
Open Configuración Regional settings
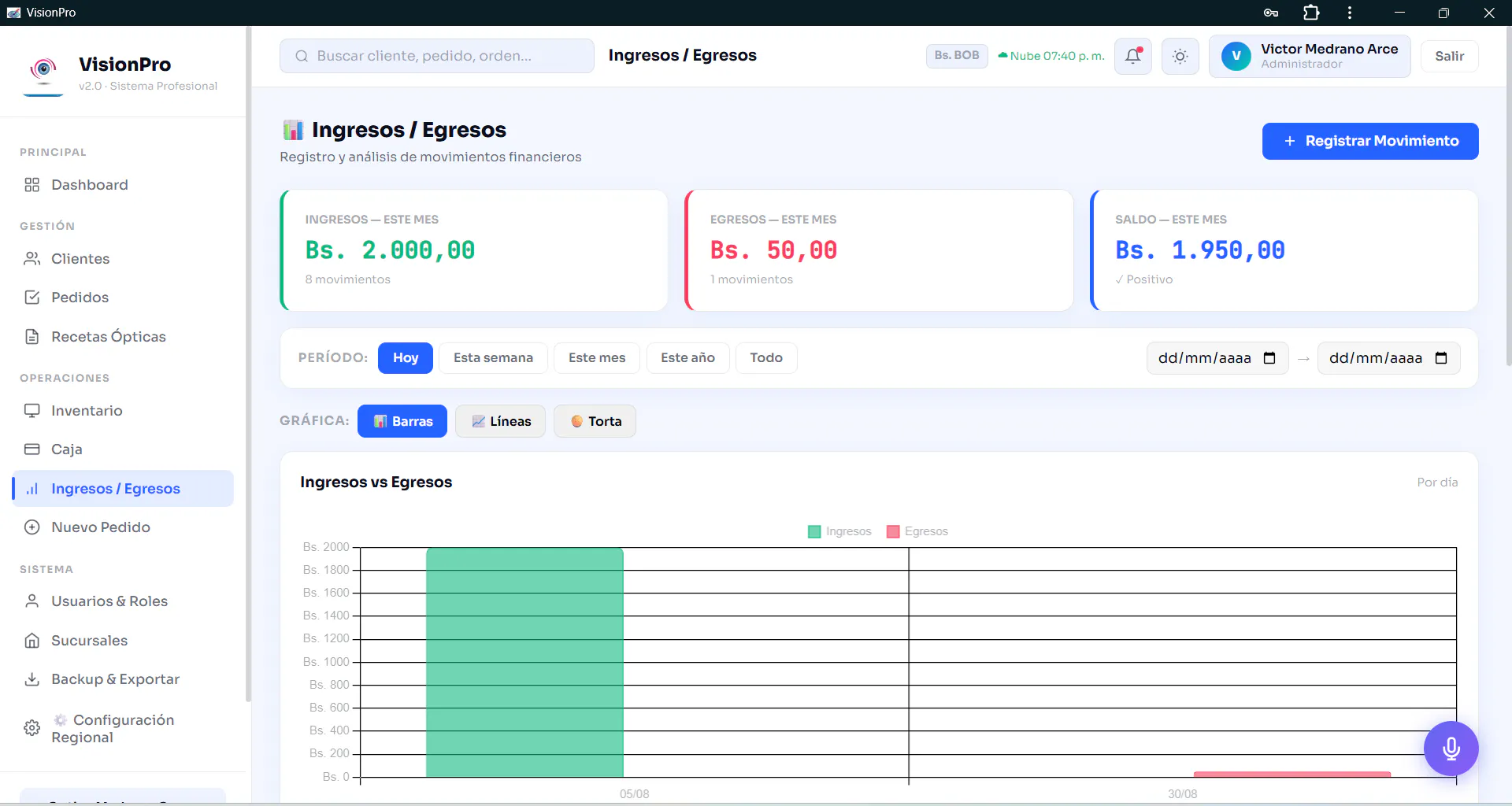[123, 728]
